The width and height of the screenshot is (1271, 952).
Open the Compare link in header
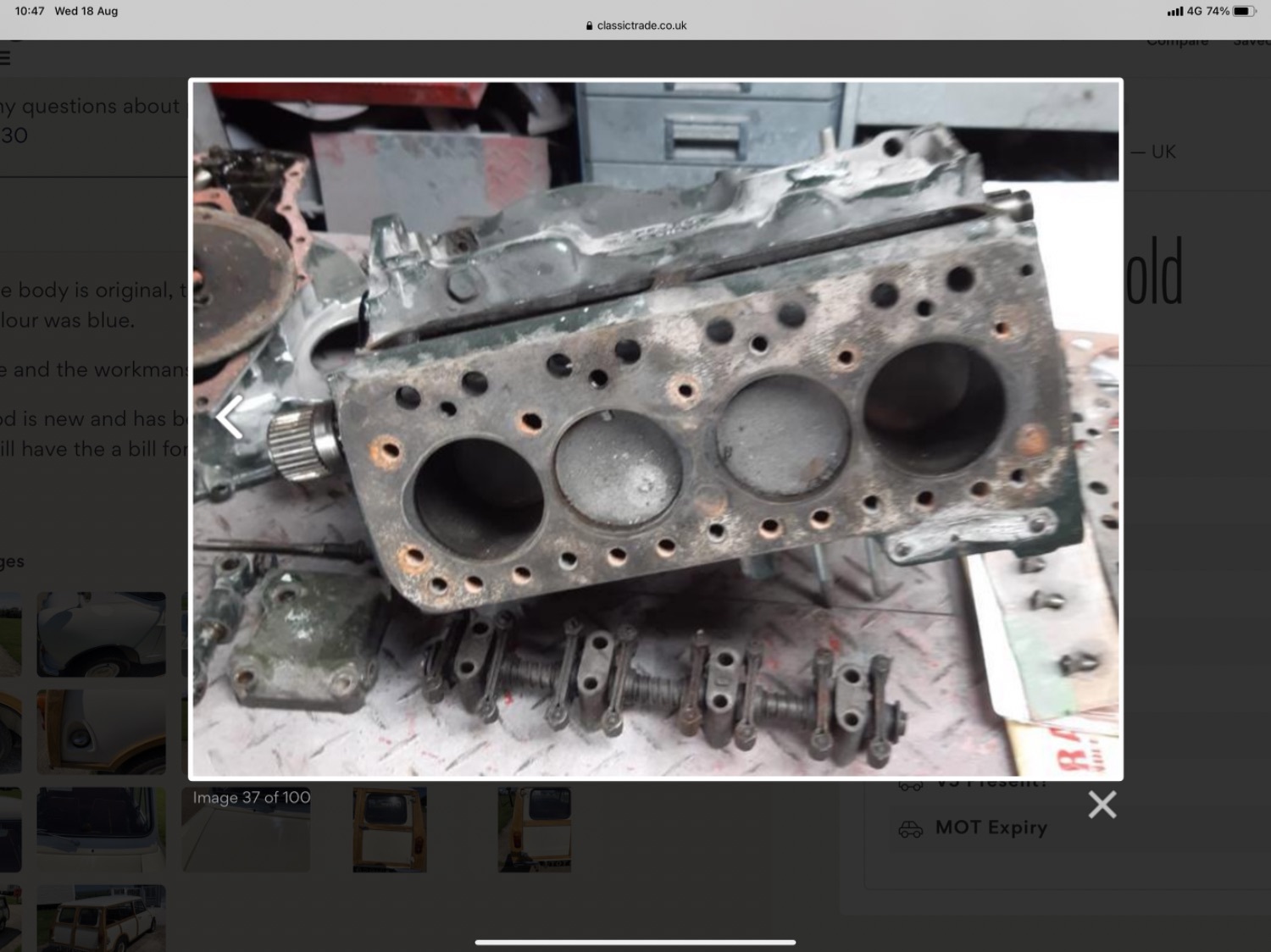(1177, 42)
